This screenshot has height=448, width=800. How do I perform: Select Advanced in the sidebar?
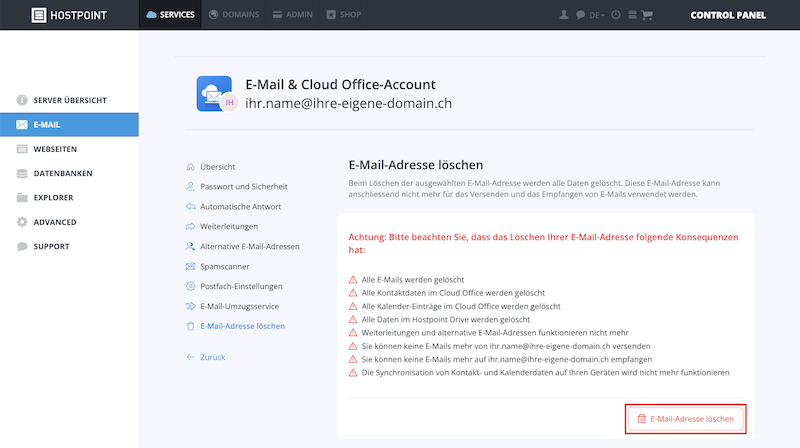[x=69, y=222]
